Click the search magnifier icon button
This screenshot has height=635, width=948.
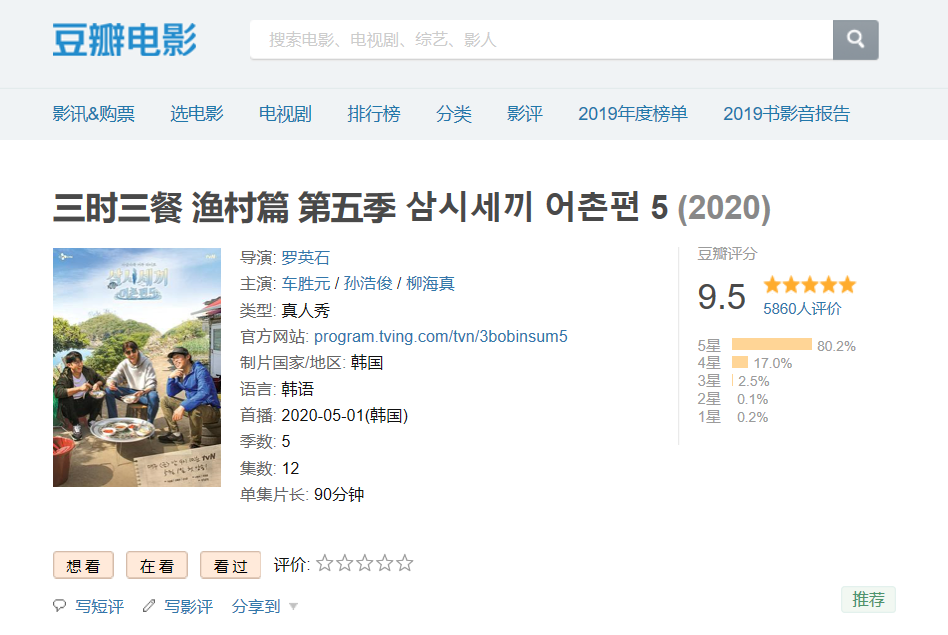[855, 40]
